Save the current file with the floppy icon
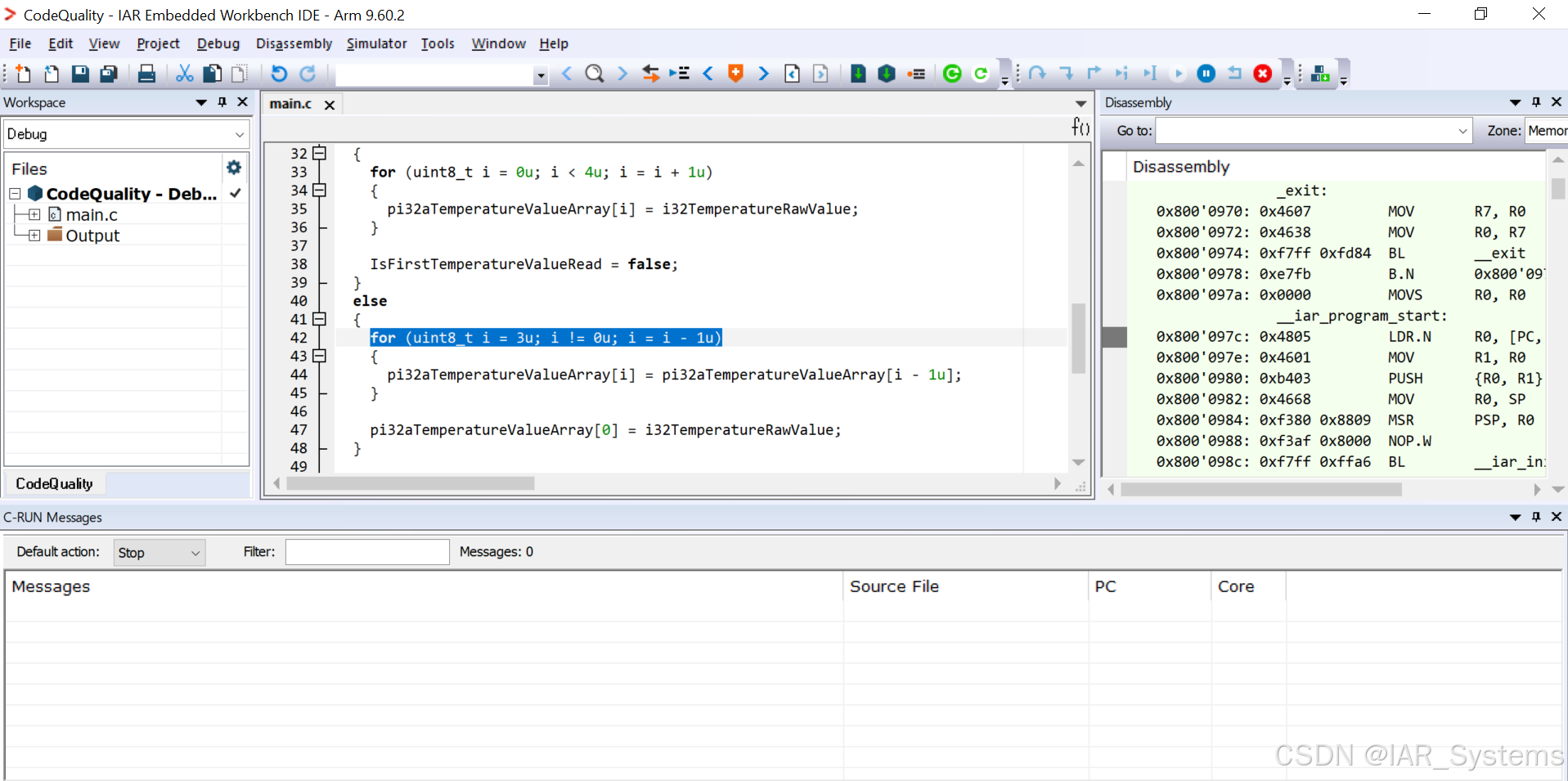This screenshot has width=1568, height=781. coord(80,74)
